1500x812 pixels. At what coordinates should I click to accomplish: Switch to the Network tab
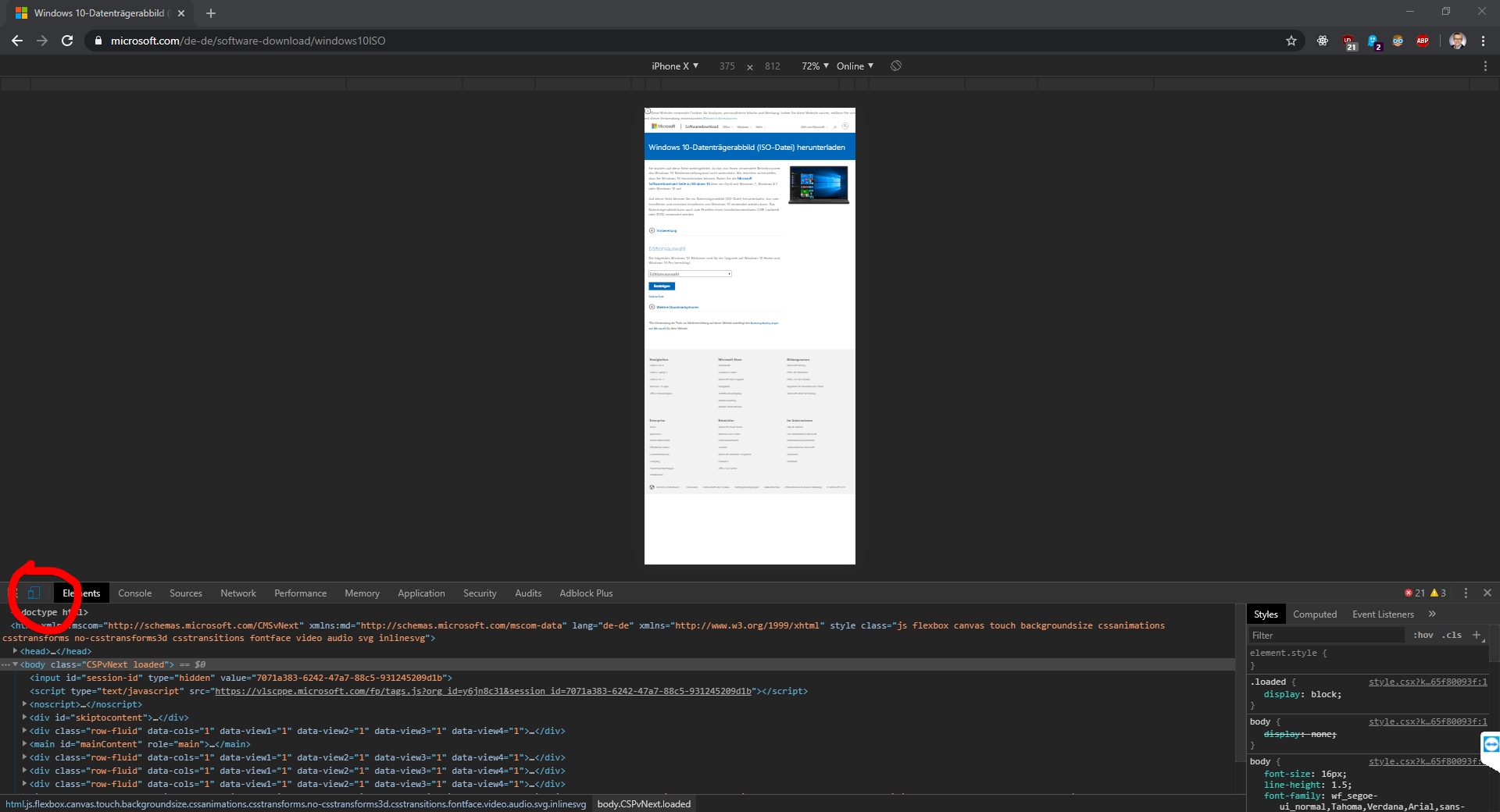pos(238,593)
